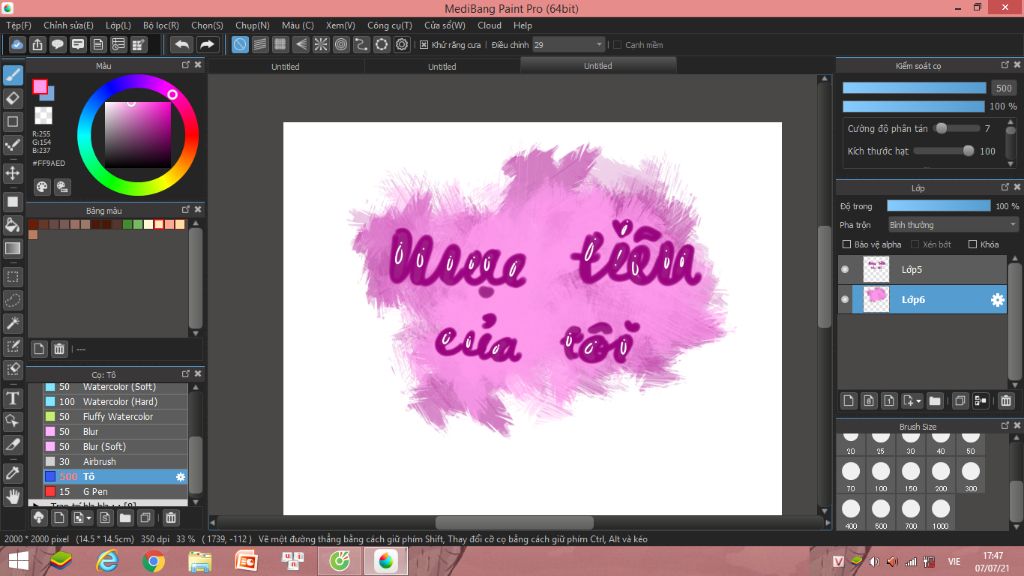Select the Fluffy Watercolor brush

click(115, 417)
